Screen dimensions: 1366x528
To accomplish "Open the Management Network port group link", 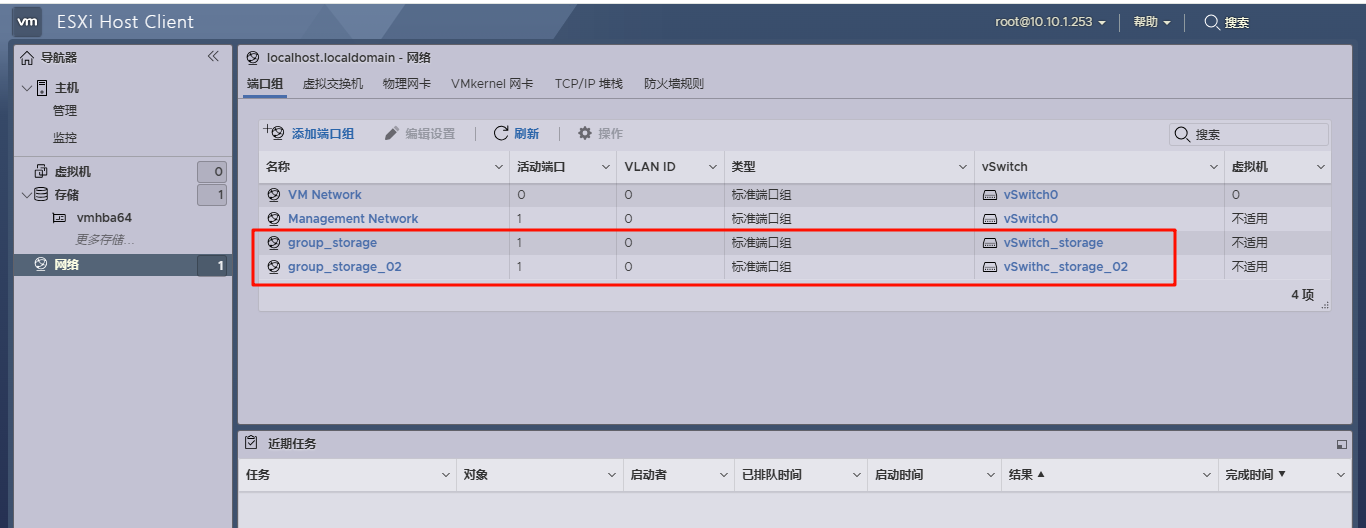I will pos(353,219).
